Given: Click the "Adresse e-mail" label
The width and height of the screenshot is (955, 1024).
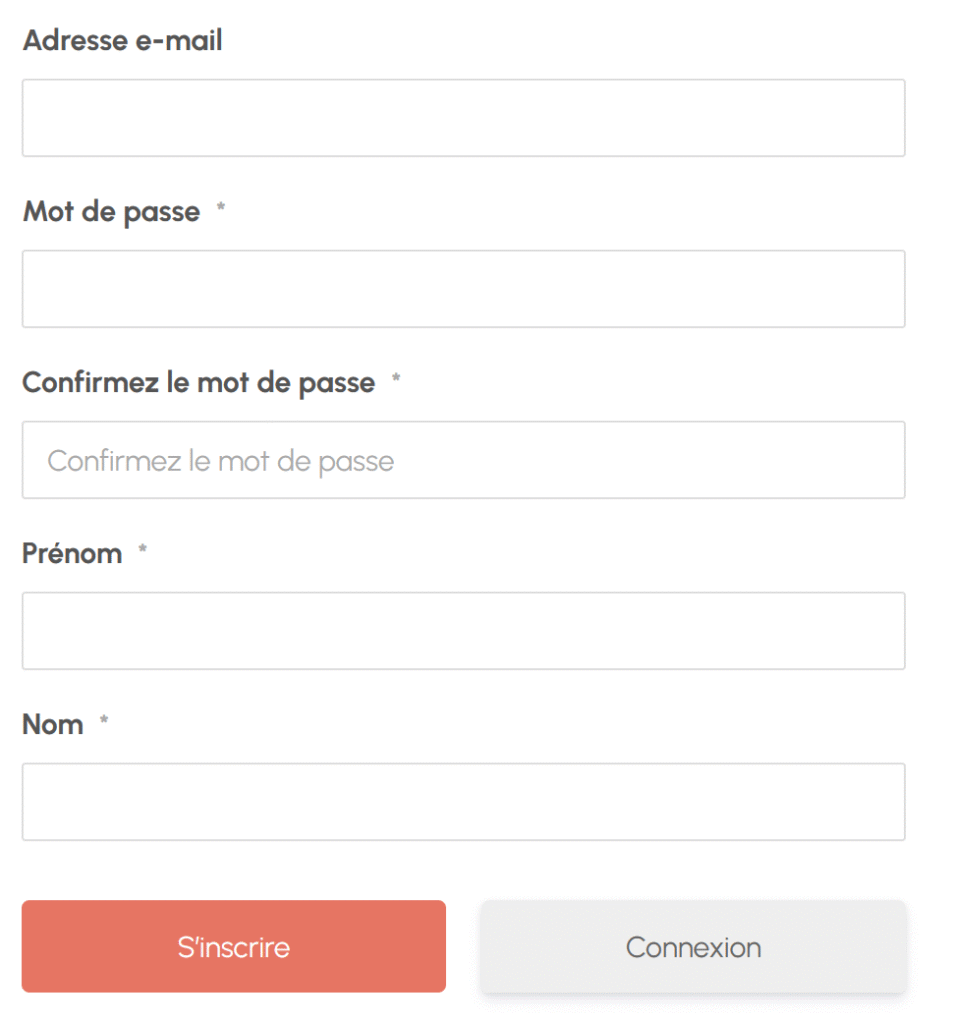Looking at the screenshot, I should pyautogui.click(x=122, y=41).
